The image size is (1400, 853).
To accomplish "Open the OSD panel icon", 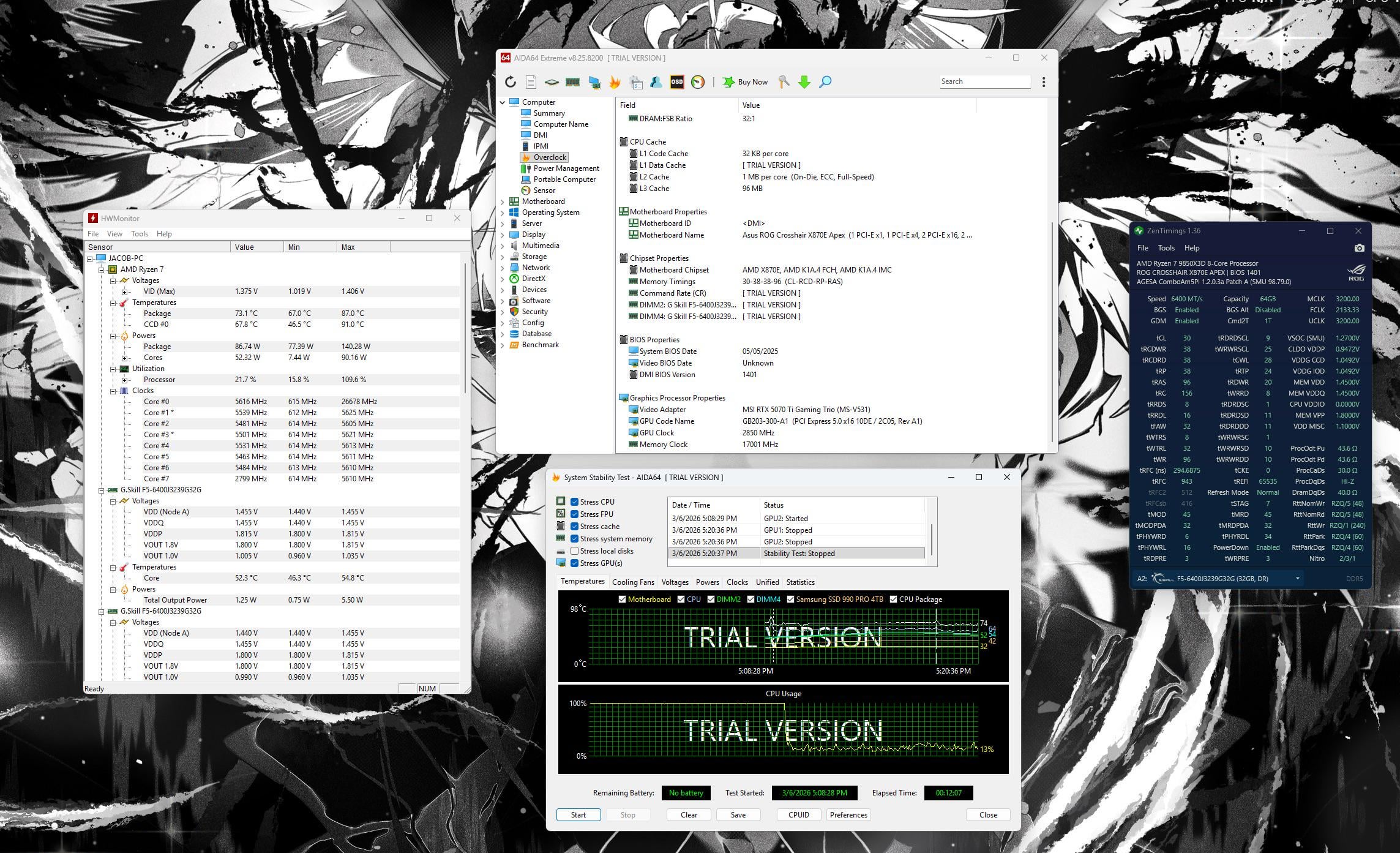I will point(676,82).
